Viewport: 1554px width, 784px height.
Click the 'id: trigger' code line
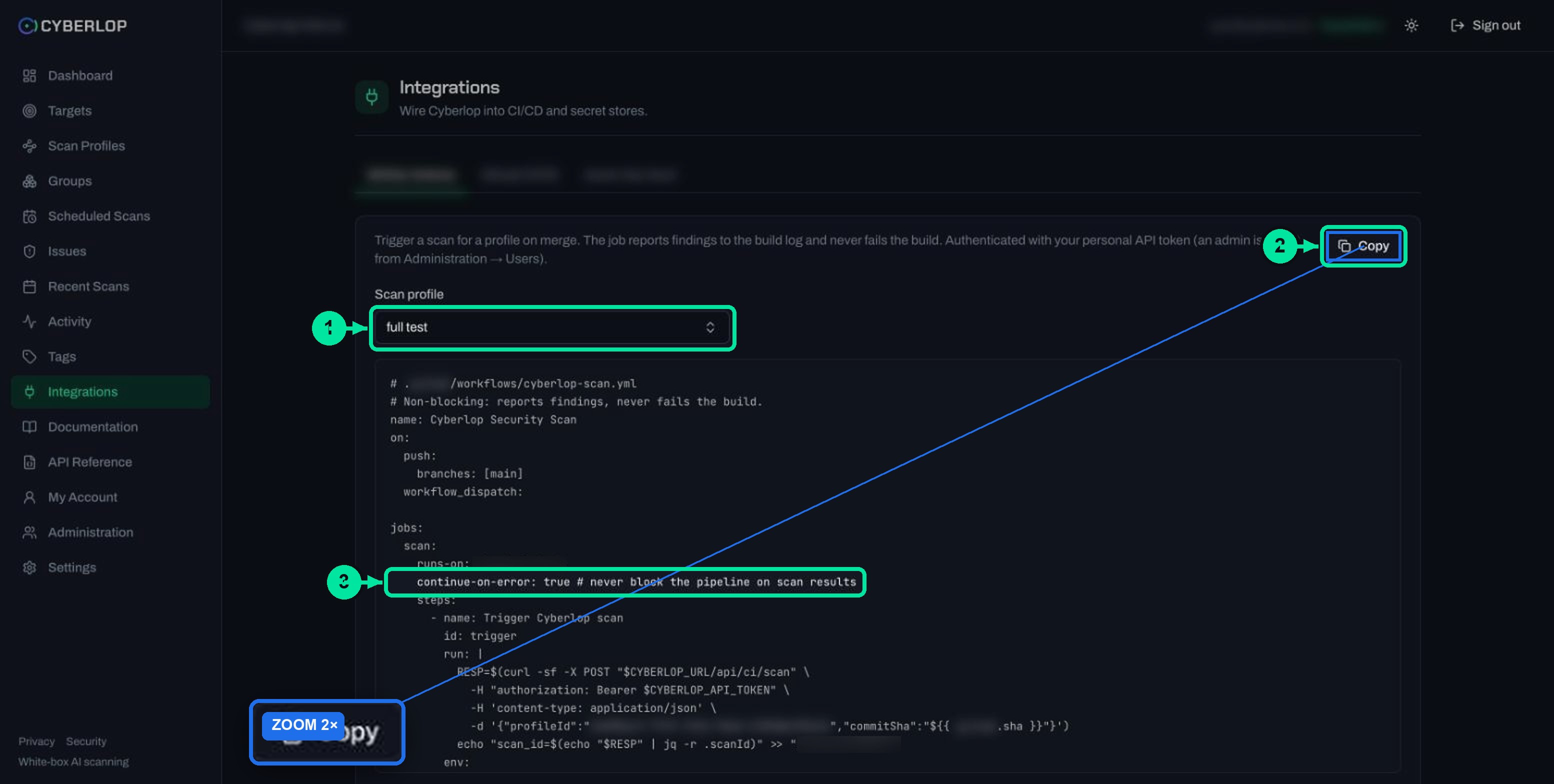480,635
